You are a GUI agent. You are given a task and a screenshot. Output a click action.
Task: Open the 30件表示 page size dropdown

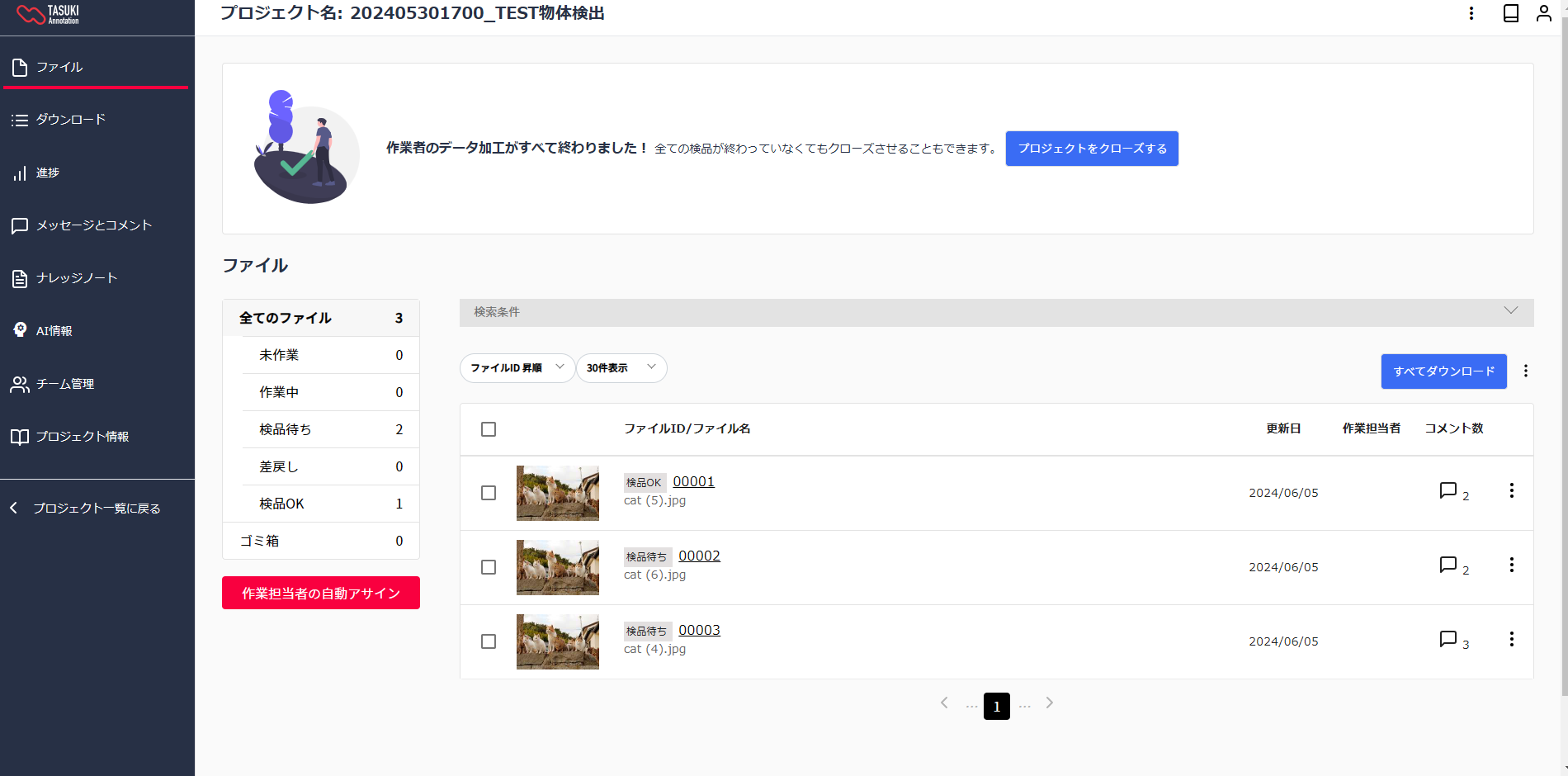coord(621,368)
